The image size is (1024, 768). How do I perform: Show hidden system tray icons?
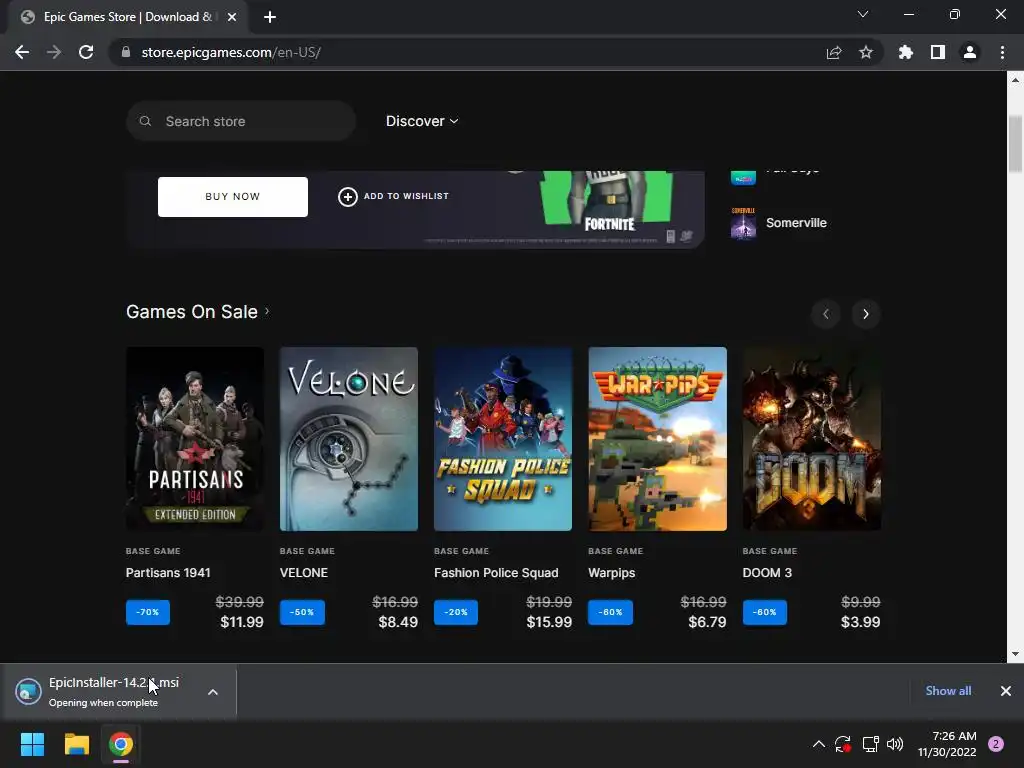pos(818,744)
